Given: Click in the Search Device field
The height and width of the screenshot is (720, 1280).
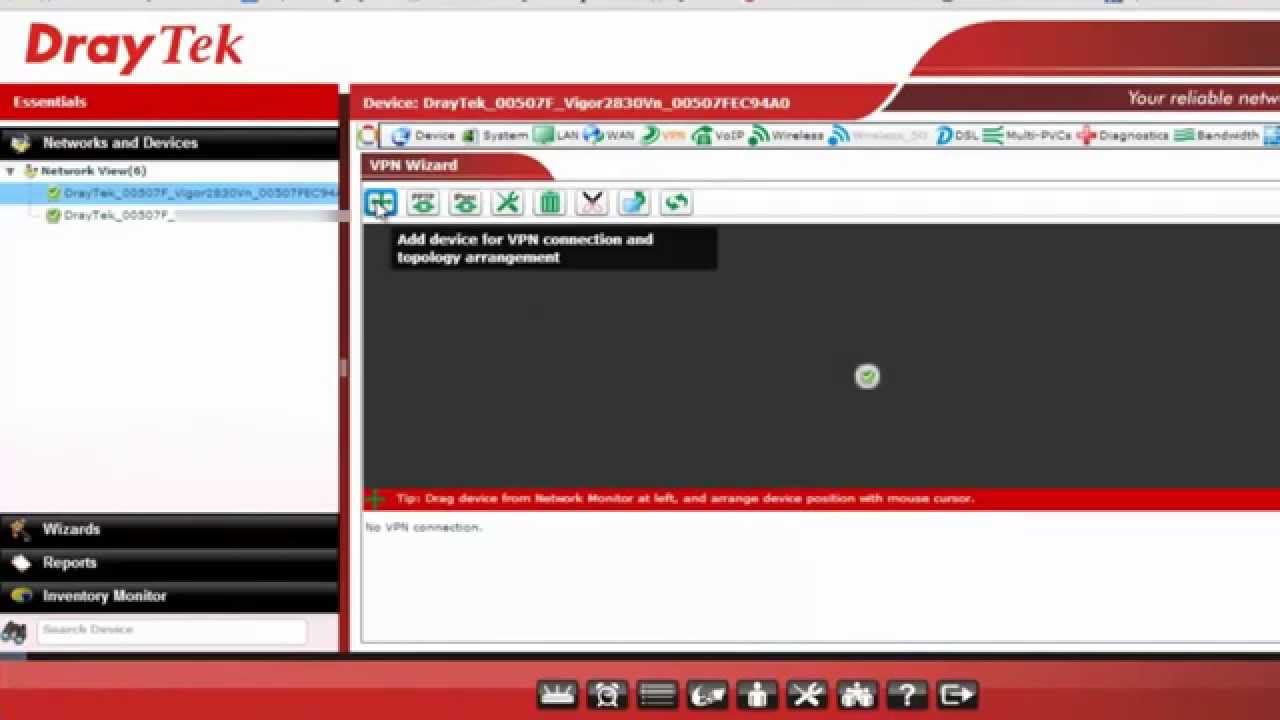Looking at the screenshot, I should tap(172, 630).
